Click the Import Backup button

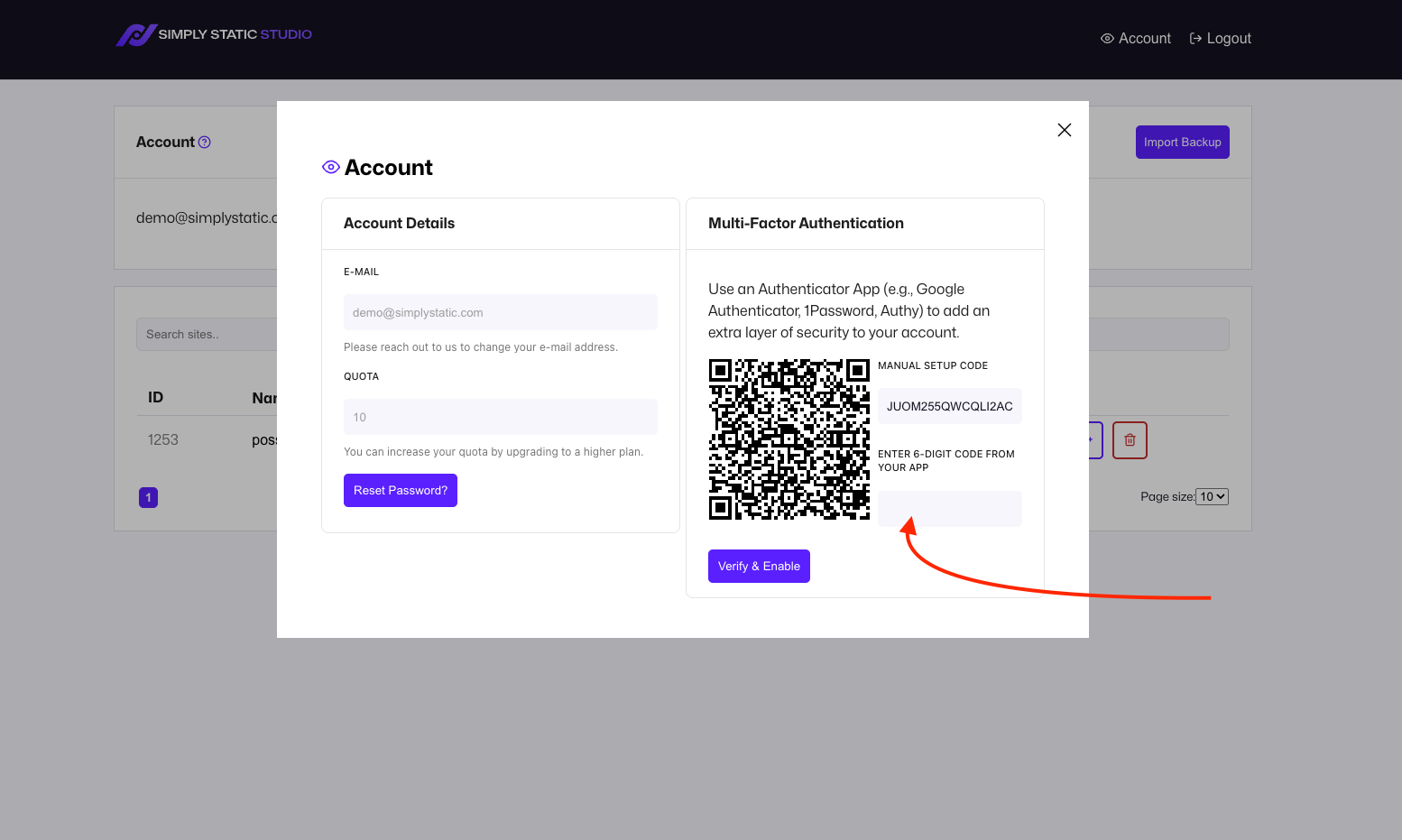1182,142
